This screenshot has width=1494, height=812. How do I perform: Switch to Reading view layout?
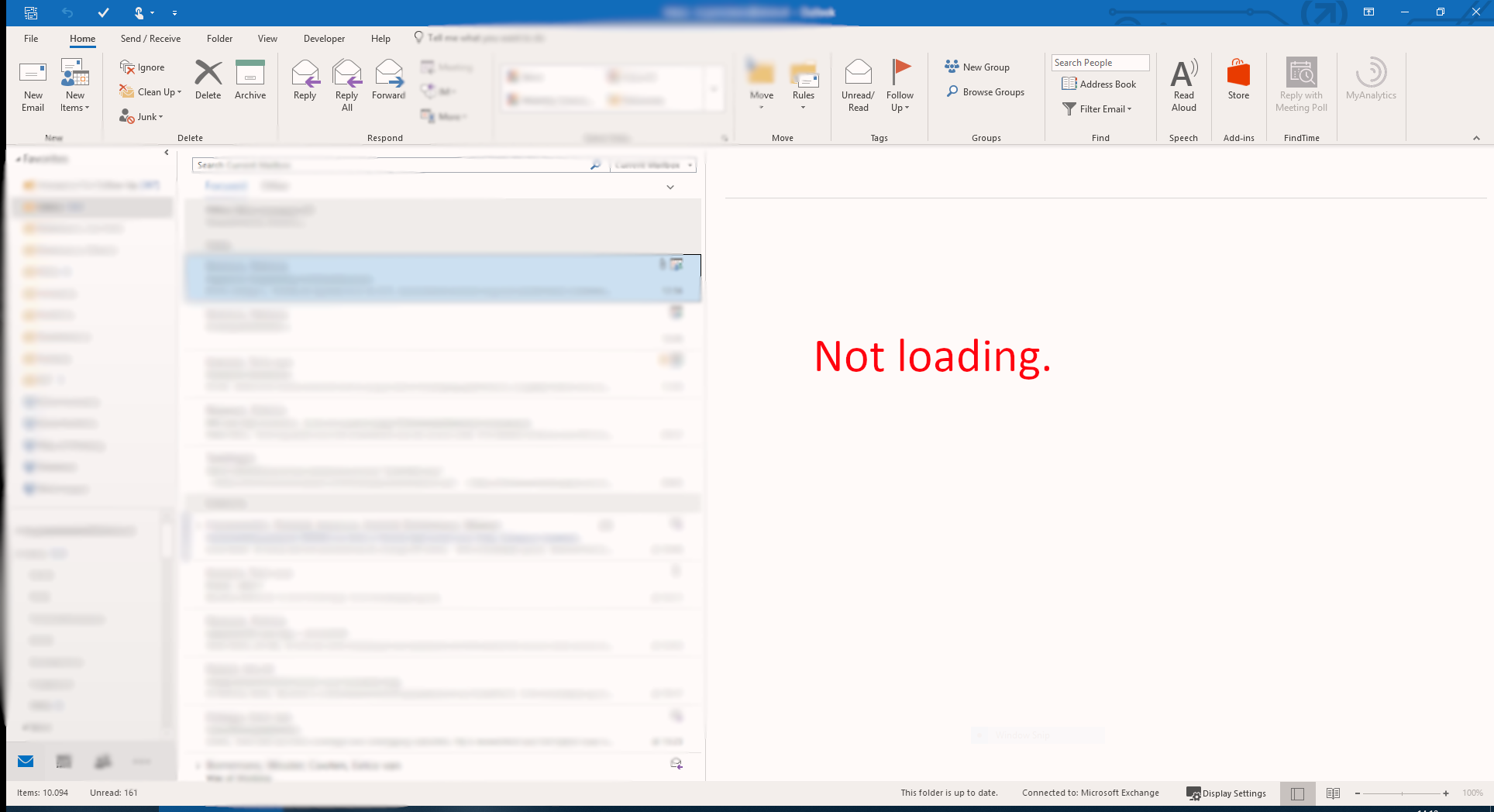coord(1333,793)
